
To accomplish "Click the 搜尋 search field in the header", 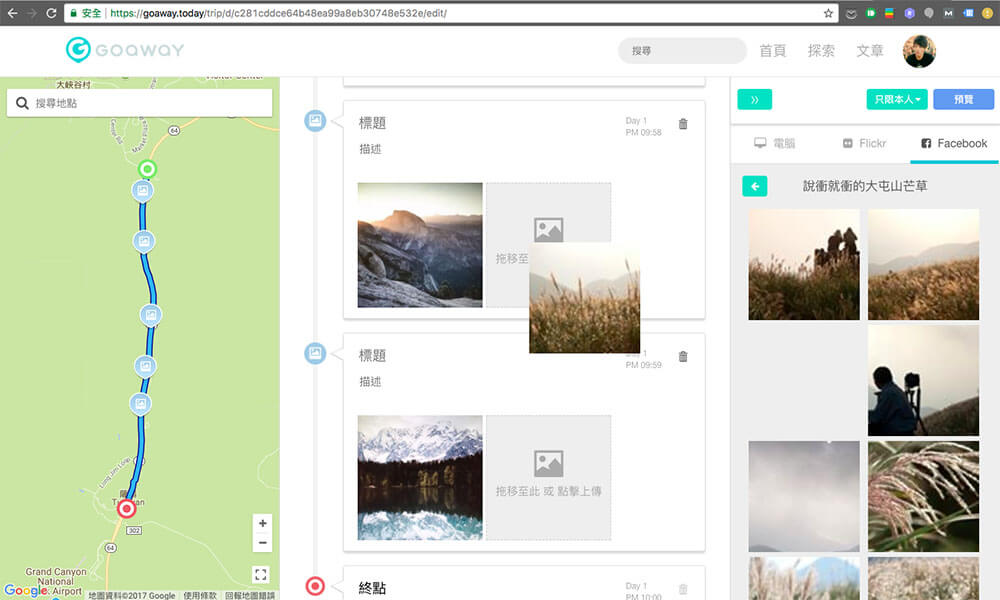I will pyautogui.click(x=681, y=50).
